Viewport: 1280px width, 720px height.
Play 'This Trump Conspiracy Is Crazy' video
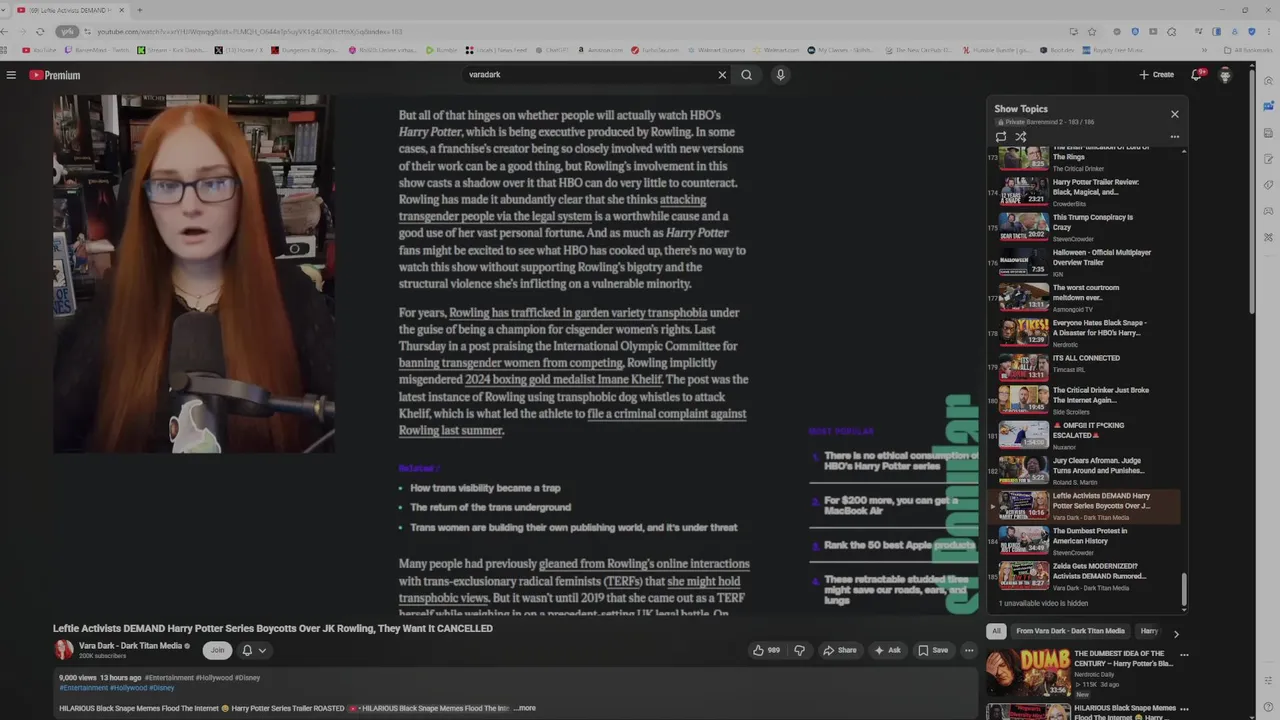point(1084,227)
